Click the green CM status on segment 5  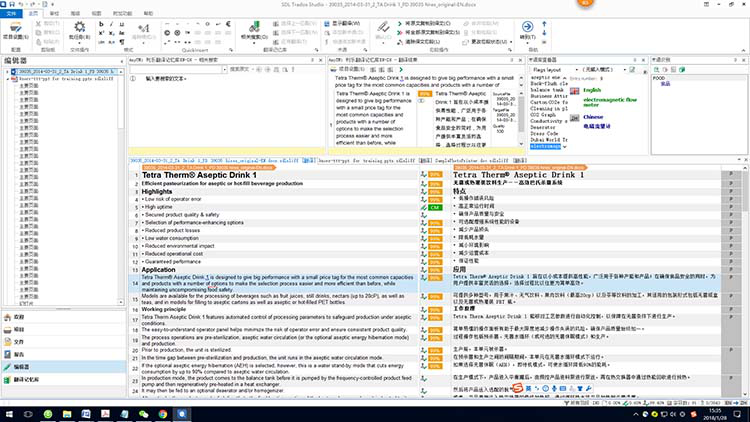(435, 207)
